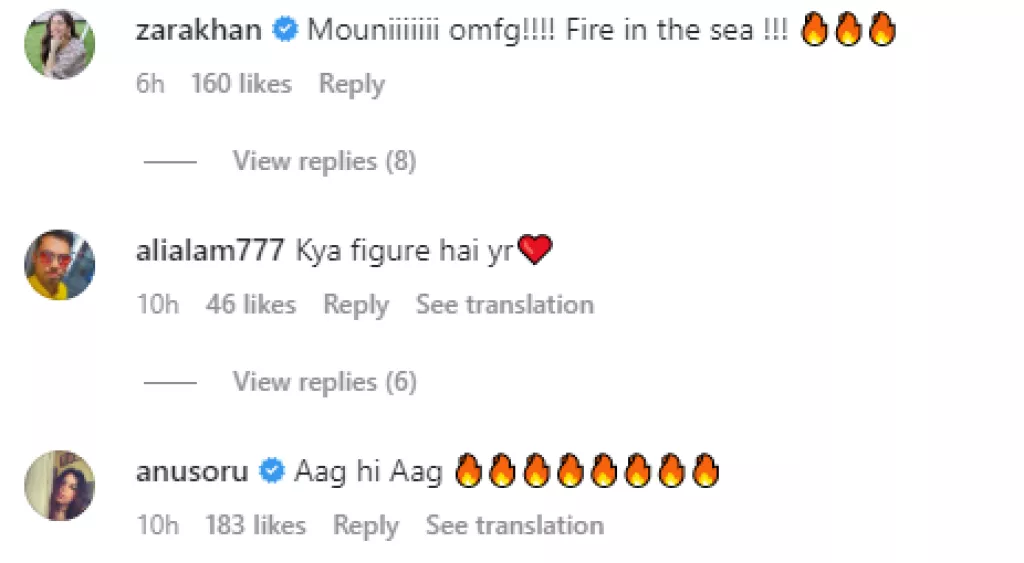Reply to zarakhan's comment
The width and height of the screenshot is (1024, 563).
[351, 84]
